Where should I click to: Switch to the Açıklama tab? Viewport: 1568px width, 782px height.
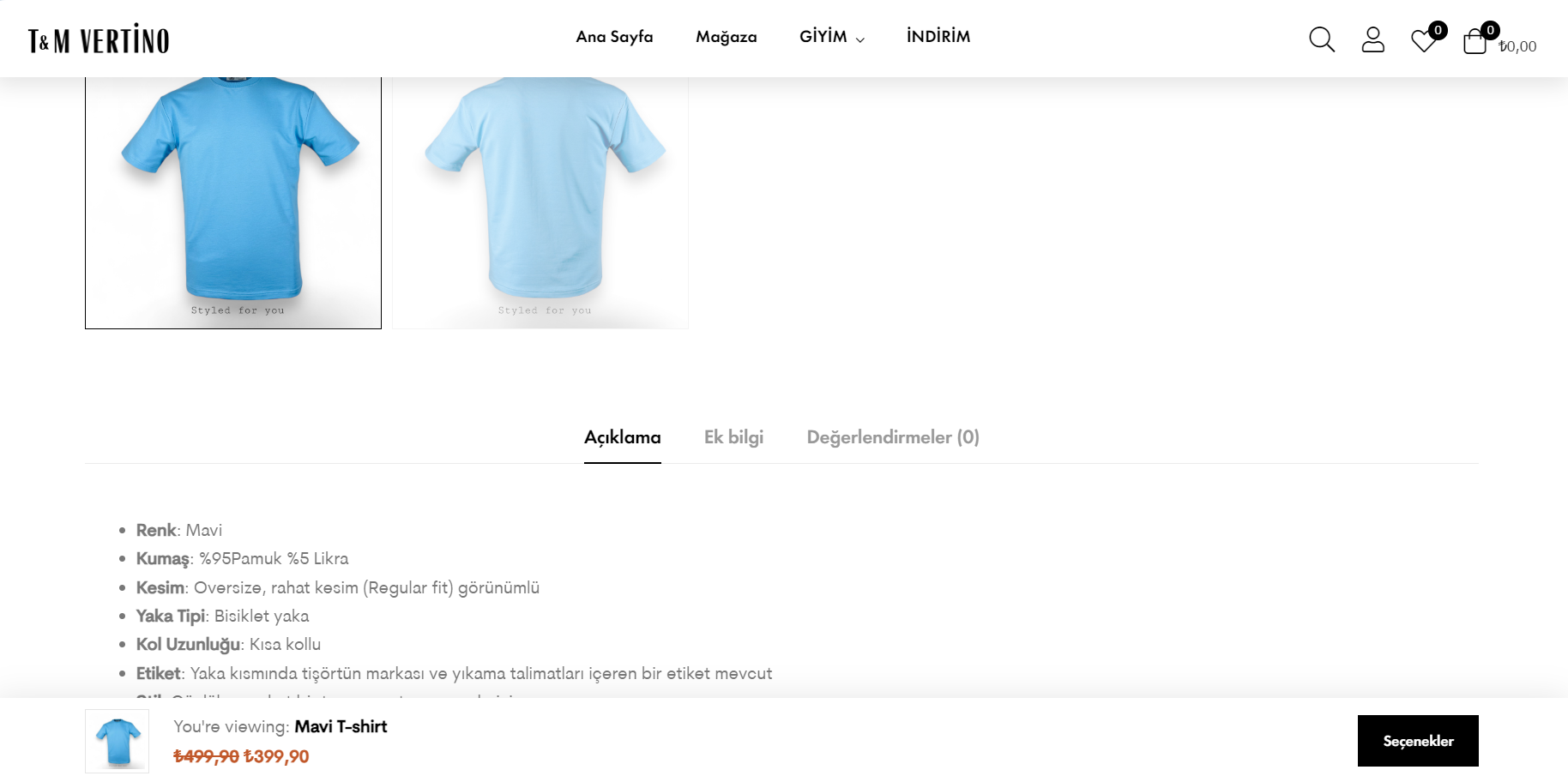(x=623, y=437)
